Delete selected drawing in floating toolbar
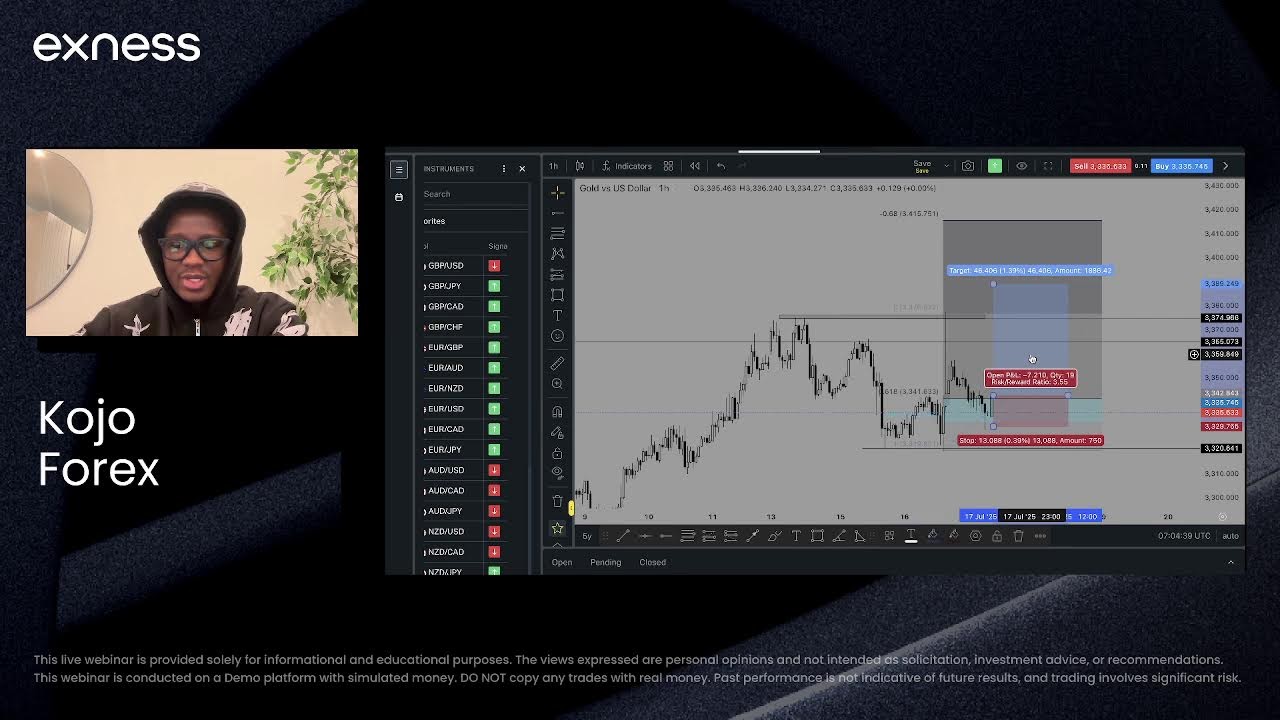This screenshot has width=1280, height=720. tap(1018, 537)
